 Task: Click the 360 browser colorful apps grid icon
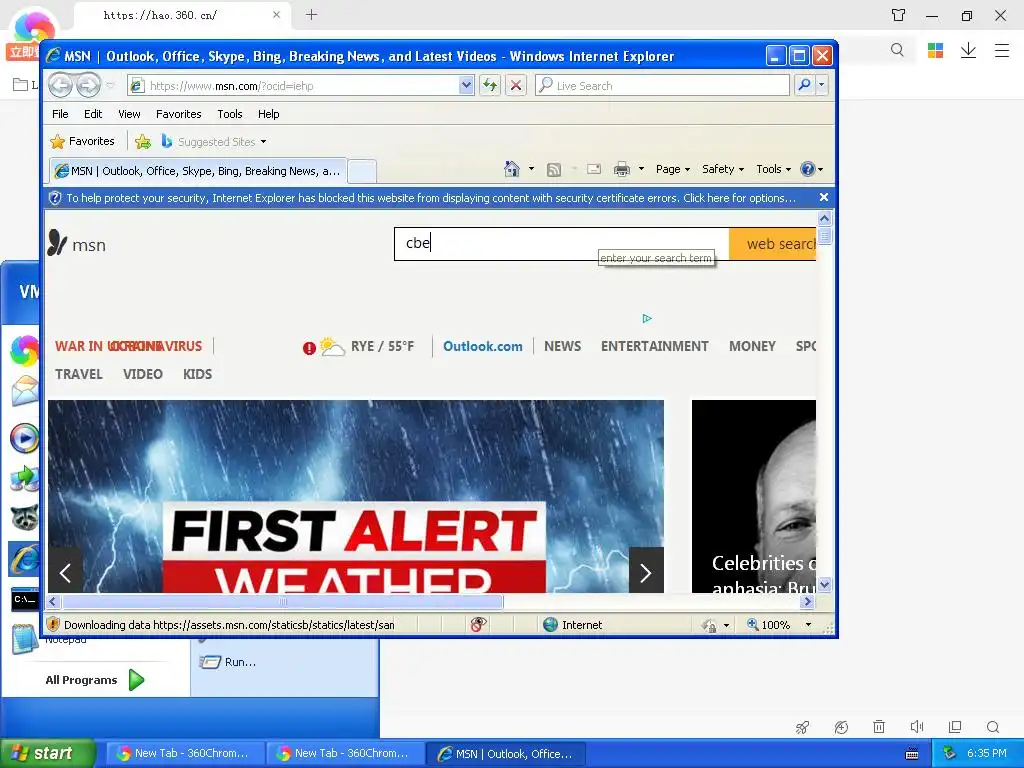coord(935,50)
